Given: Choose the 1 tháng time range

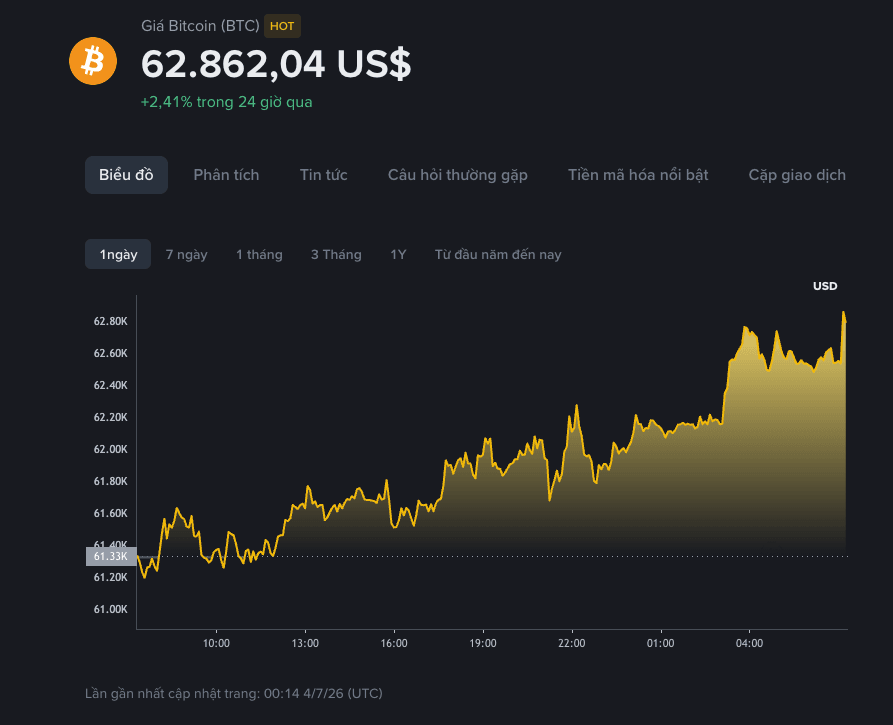Looking at the screenshot, I should (259, 255).
